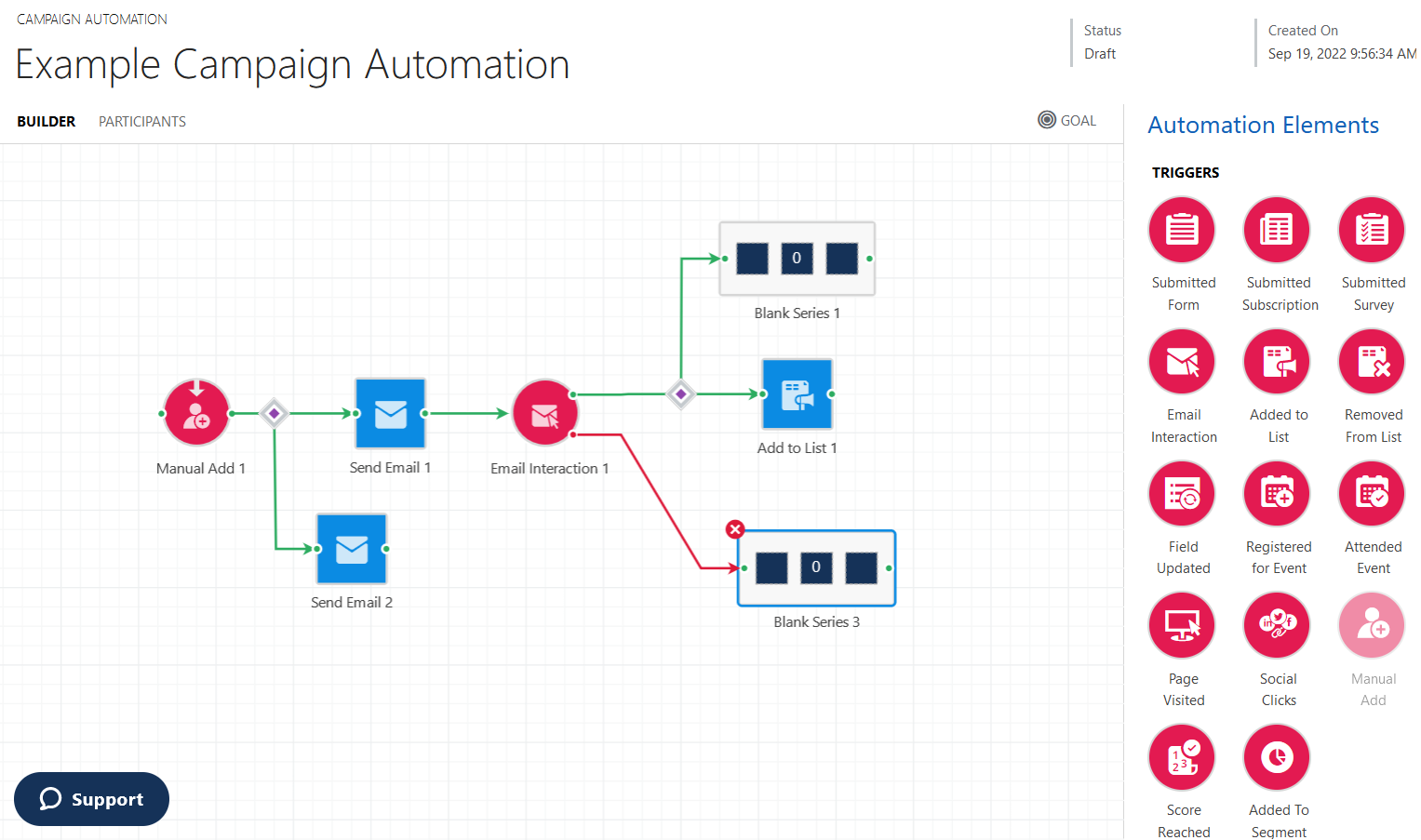1421x840 pixels.
Task: Select the Social Clicks trigger icon
Action: point(1277,625)
